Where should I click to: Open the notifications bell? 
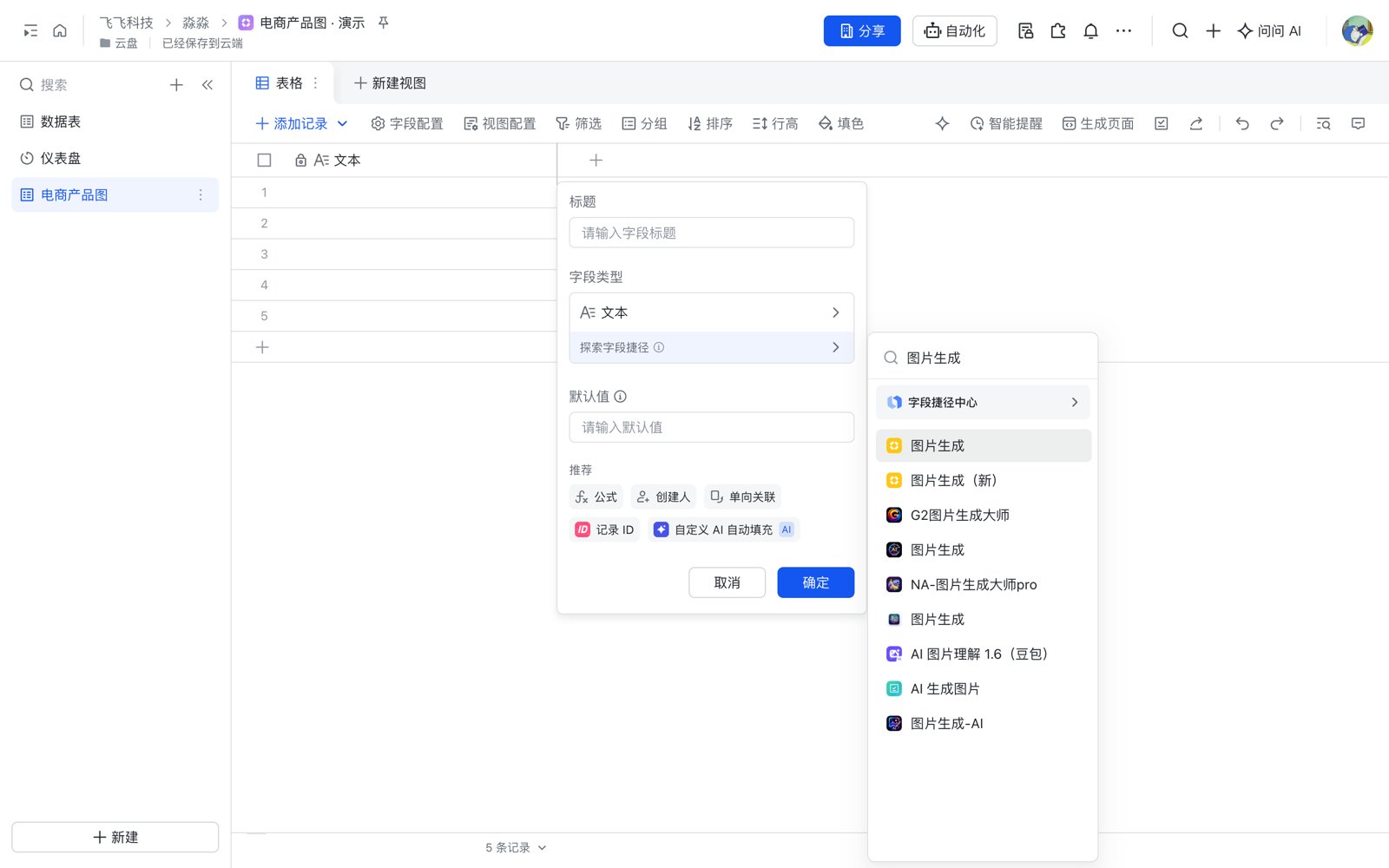[x=1091, y=31]
